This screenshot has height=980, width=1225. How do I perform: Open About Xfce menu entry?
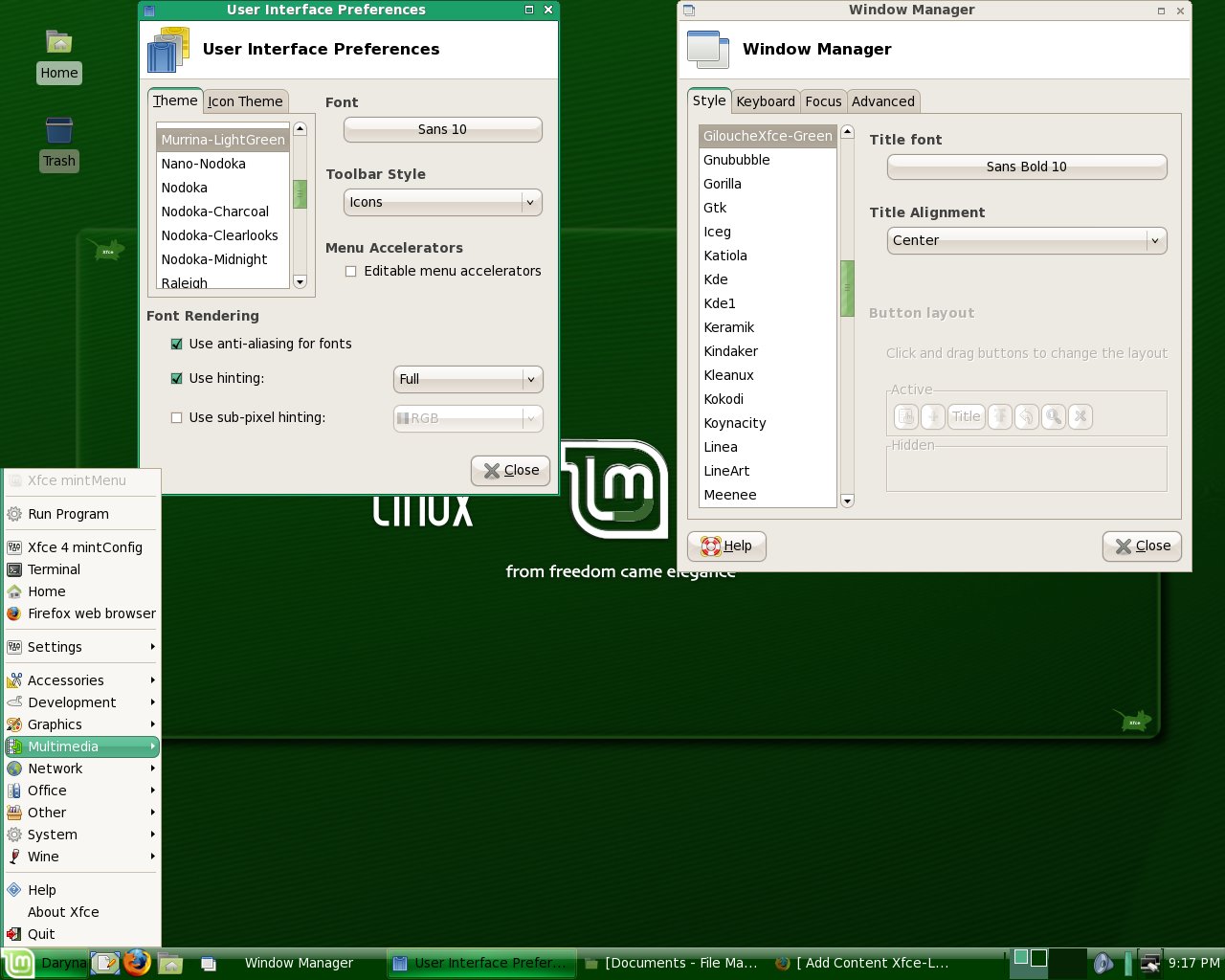pos(82,912)
